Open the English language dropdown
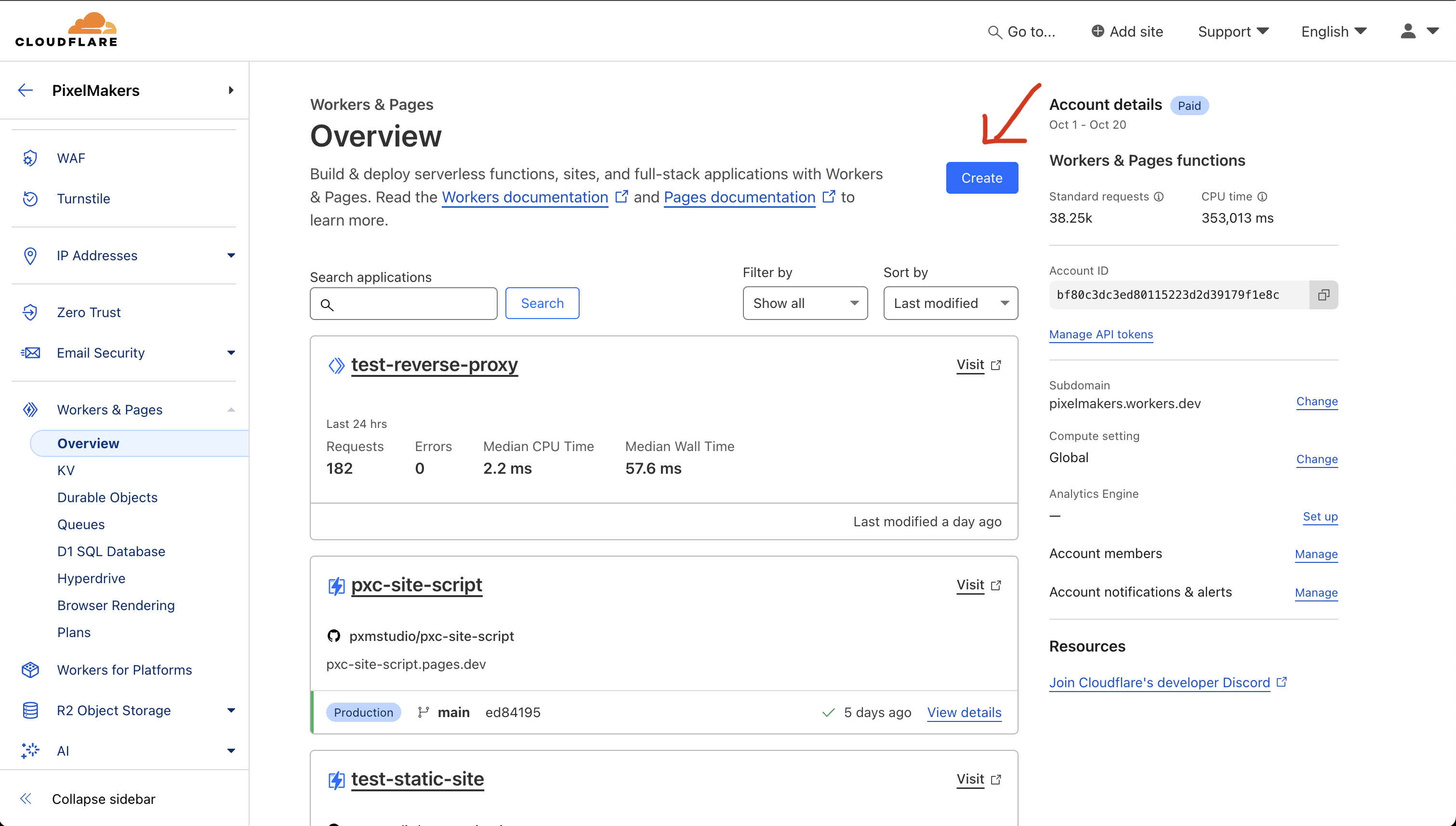Screen dimensions: 1456x826 pos(1334,32)
